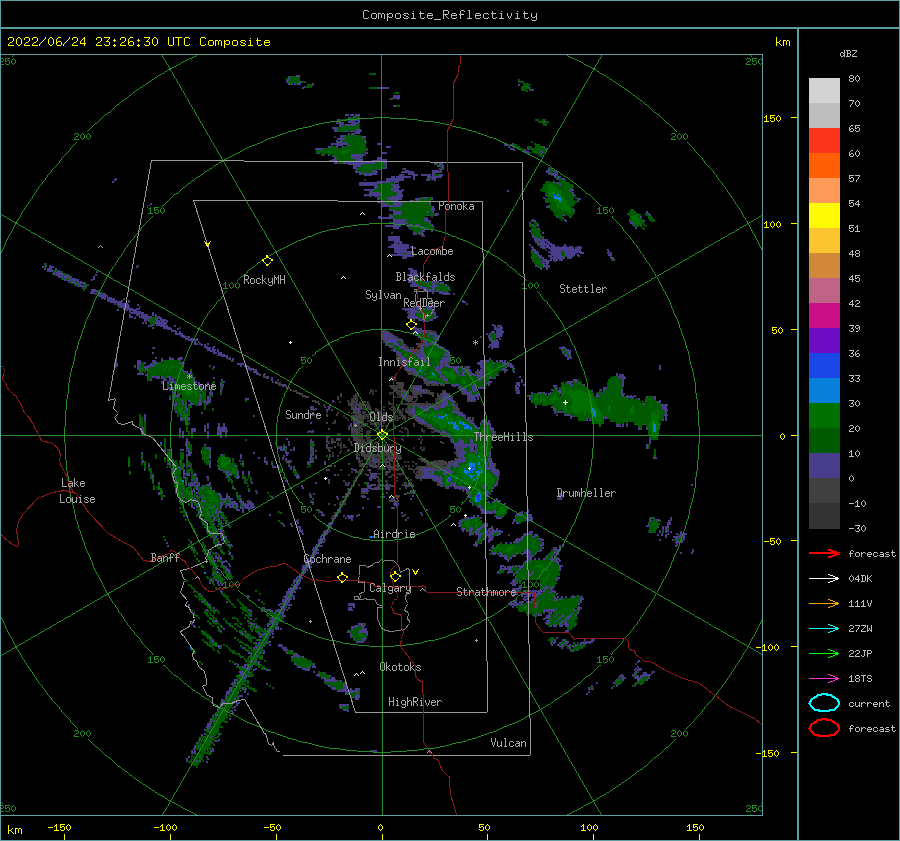This screenshot has width=900, height=841.
Task: Click the Lacombe town label
Action: [x=432, y=251]
